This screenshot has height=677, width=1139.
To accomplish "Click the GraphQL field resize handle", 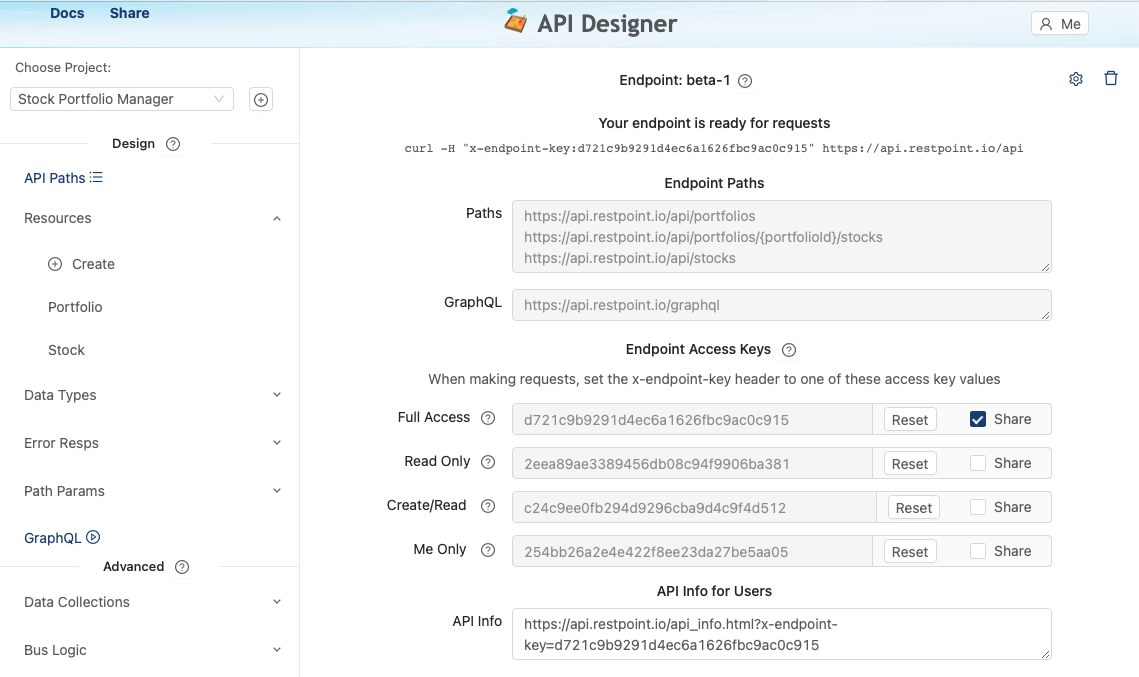I will [x=1045, y=315].
